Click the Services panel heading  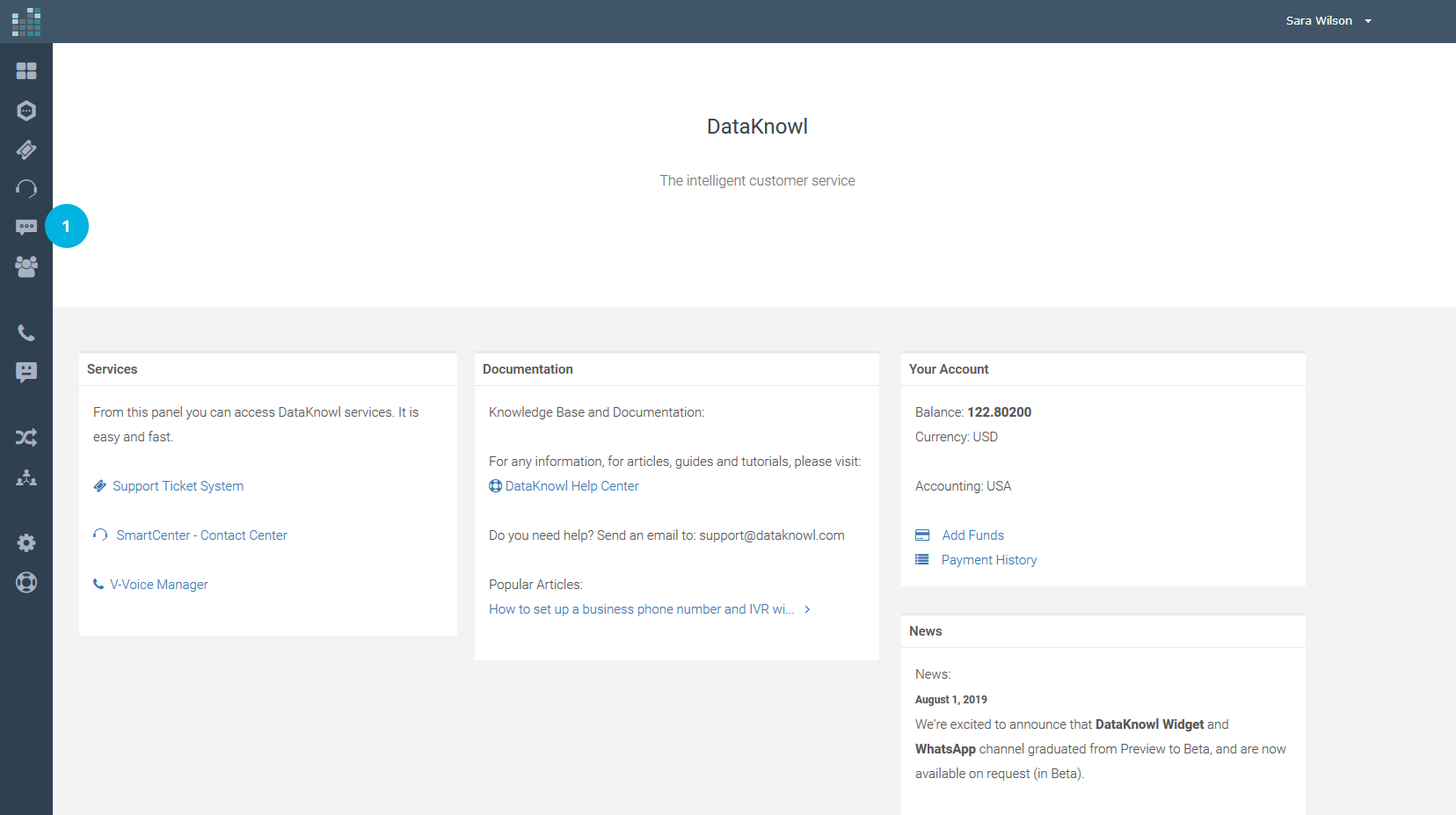(x=113, y=369)
